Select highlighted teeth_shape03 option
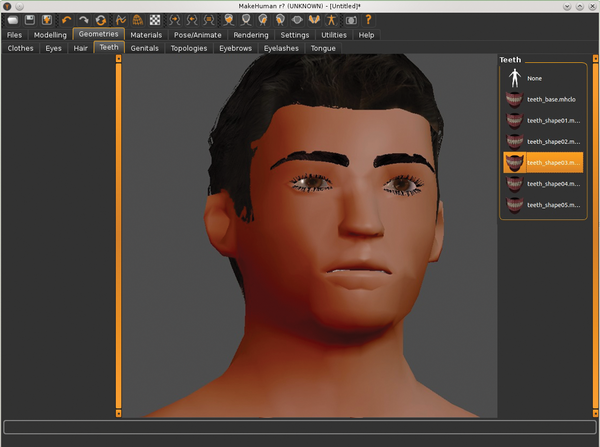 pos(543,163)
